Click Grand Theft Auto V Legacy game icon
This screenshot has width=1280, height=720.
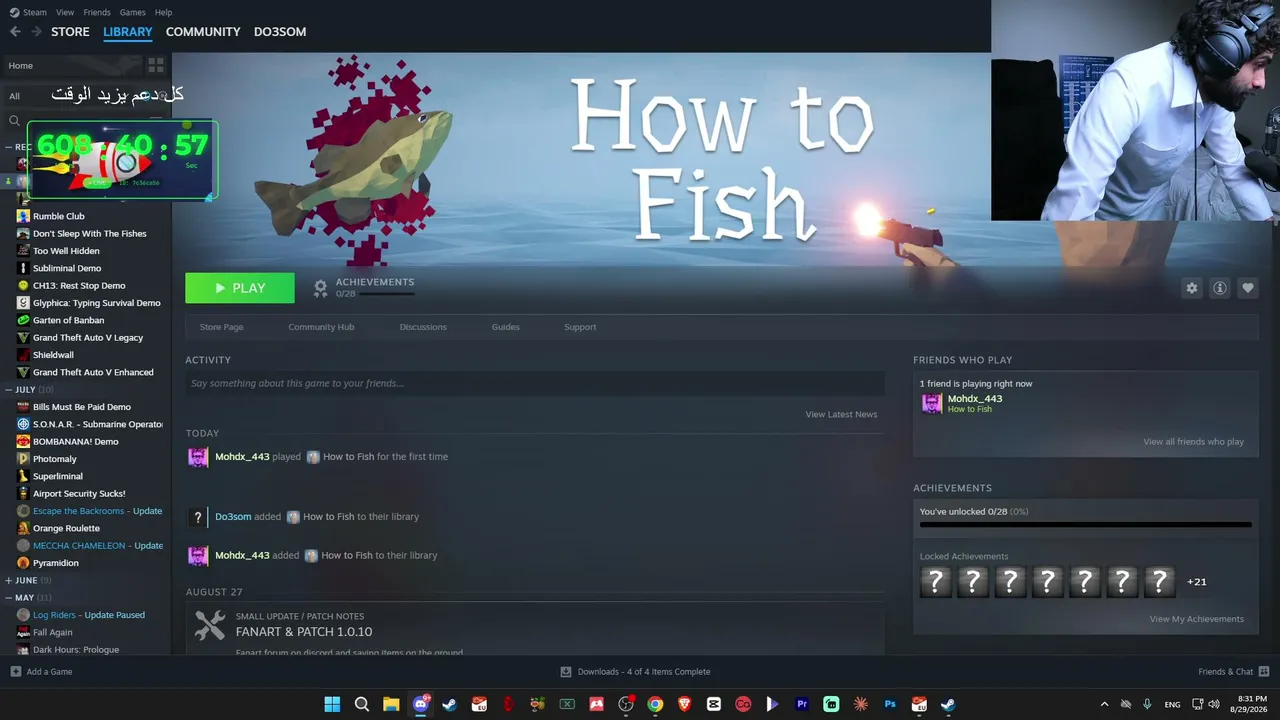coord(23,338)
